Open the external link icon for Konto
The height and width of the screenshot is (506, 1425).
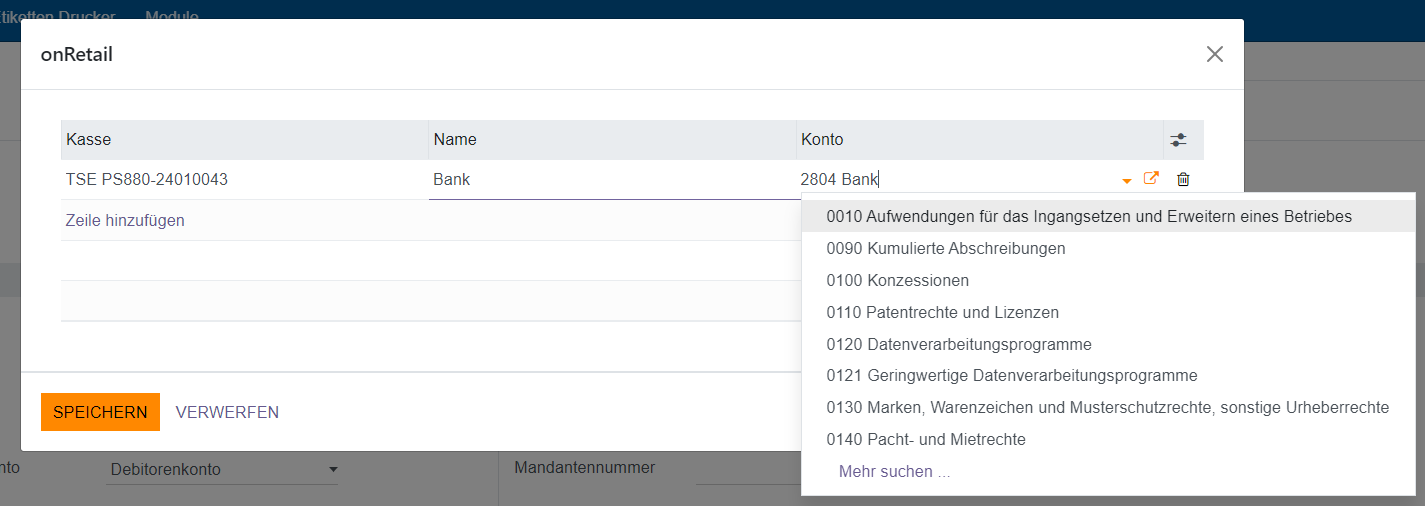1151,179
